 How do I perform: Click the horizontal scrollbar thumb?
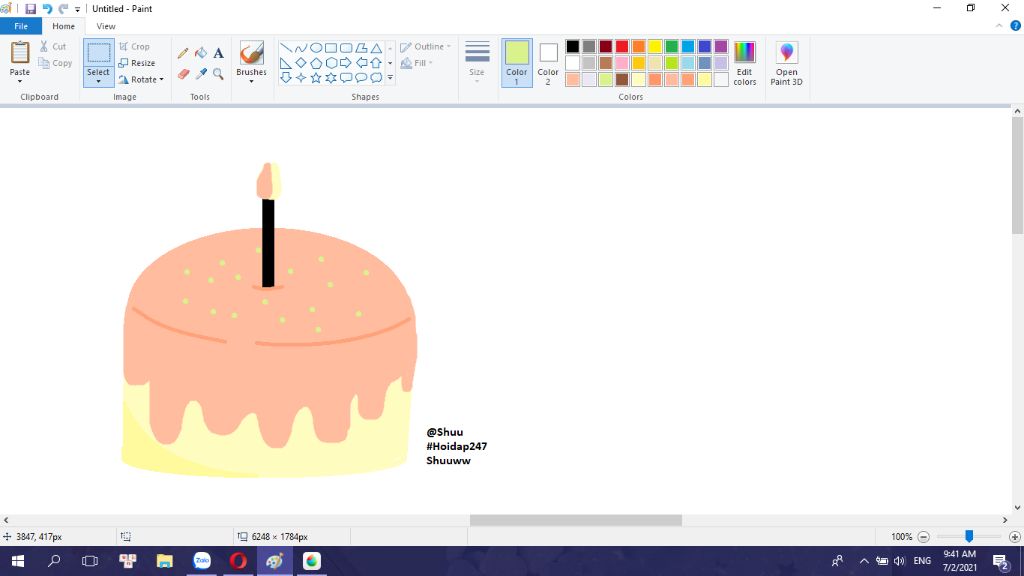576,520
